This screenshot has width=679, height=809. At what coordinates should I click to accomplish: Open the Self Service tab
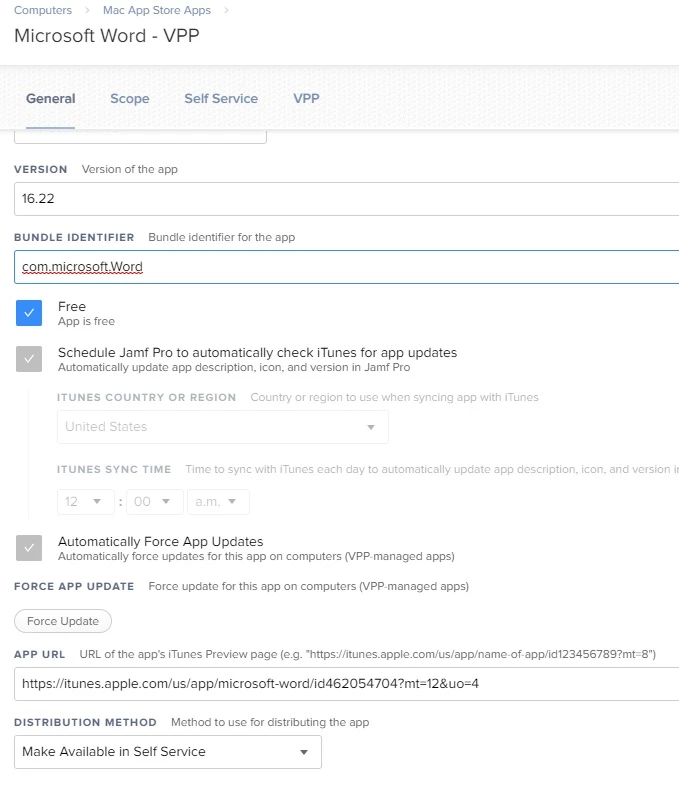tap(221, 99)
